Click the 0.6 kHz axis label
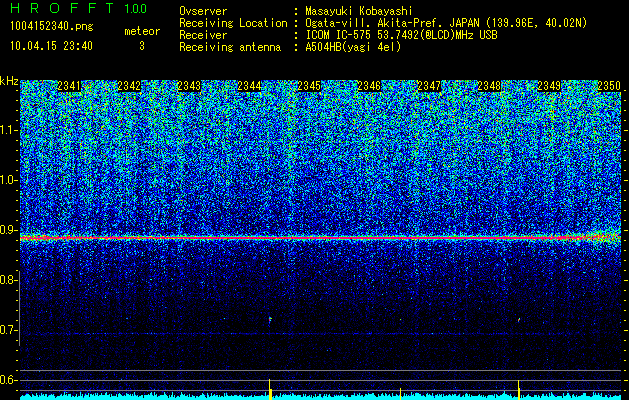629x400 pixels. [x=9, y=380]
